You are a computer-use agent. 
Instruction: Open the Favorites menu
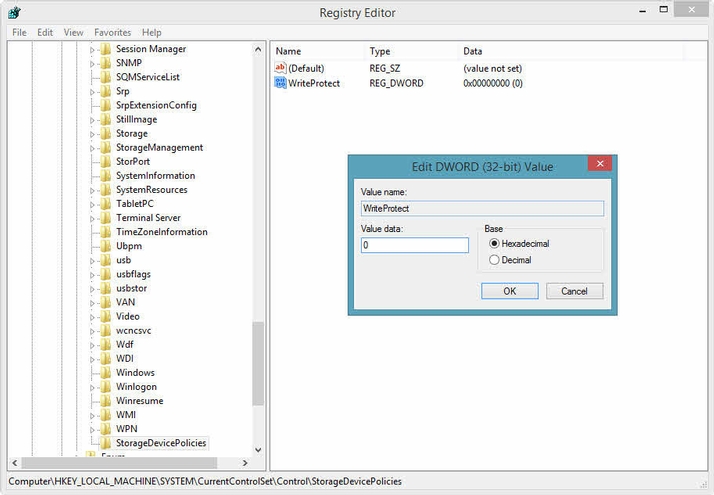[x=112, y=32]
